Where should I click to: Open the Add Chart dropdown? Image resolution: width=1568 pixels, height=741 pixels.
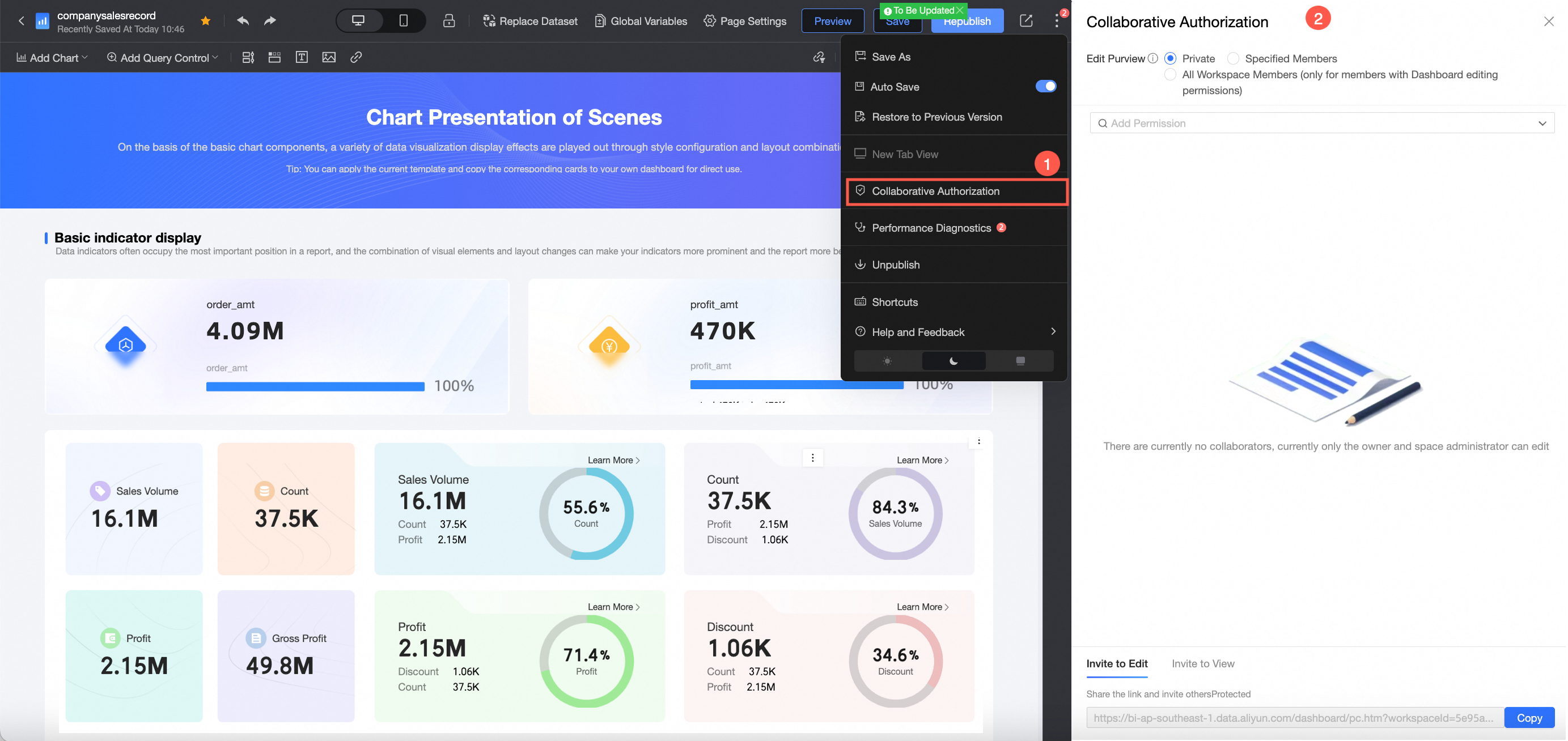pos(52,57)
